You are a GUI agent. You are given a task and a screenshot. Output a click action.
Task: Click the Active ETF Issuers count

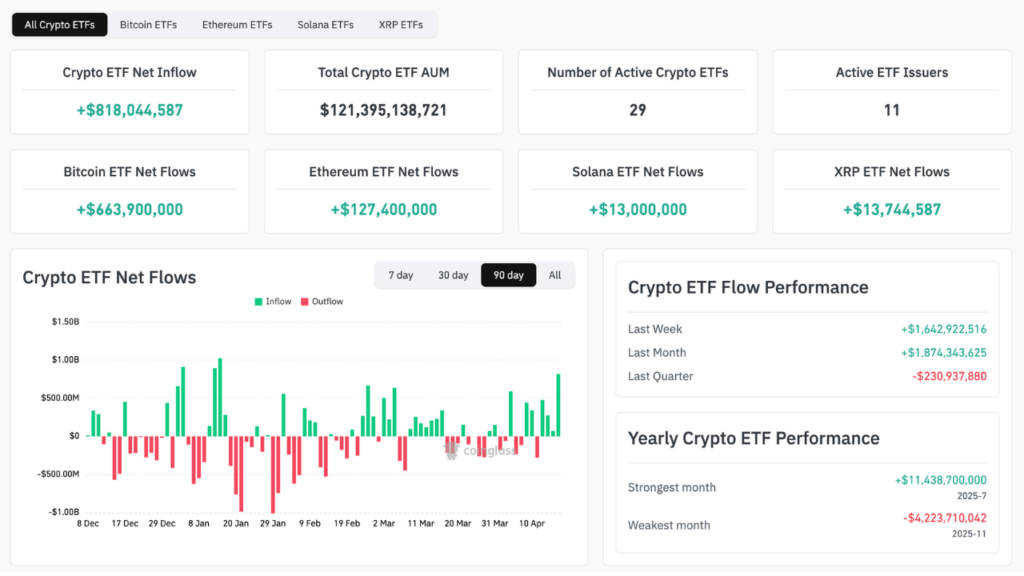891,110
